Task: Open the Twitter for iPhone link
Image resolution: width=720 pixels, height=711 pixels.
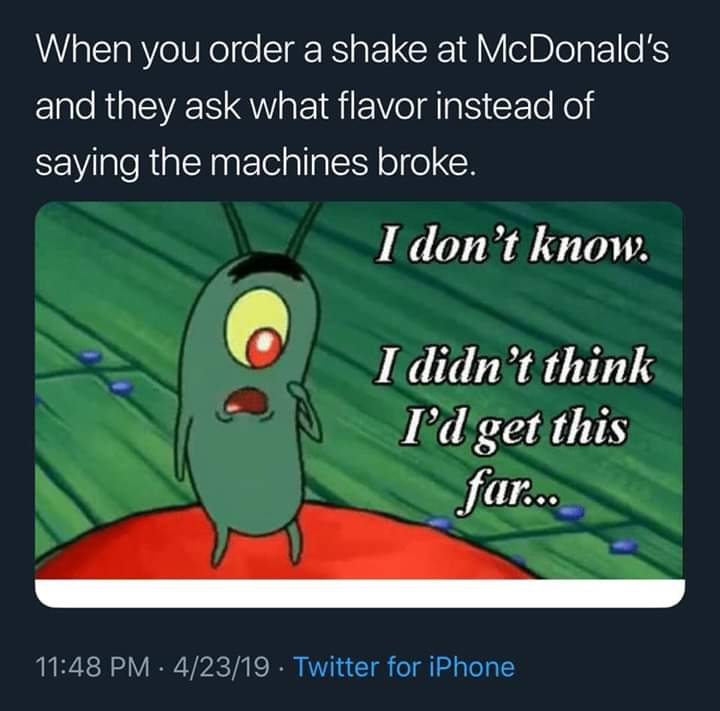Action: [404, 667]
